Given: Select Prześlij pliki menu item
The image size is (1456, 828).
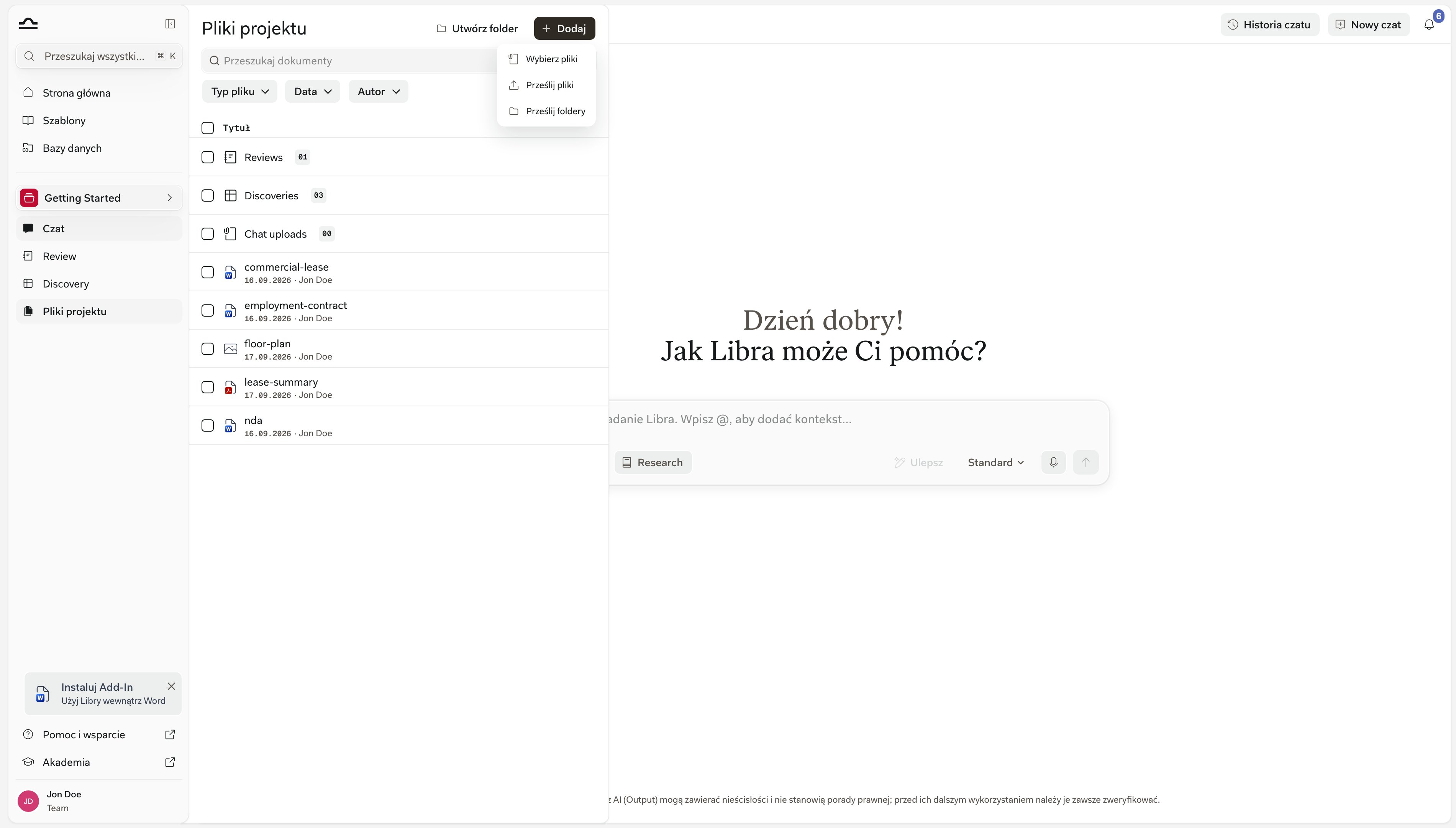Looking at the screenshot, I should pos(546,85).
